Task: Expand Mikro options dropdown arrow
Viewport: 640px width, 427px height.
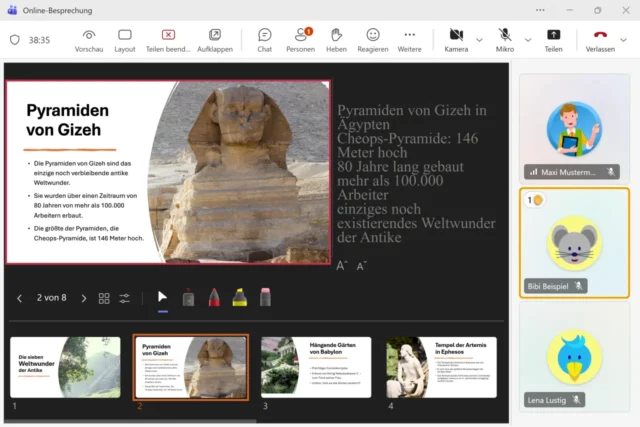Action: click(528, 40)
